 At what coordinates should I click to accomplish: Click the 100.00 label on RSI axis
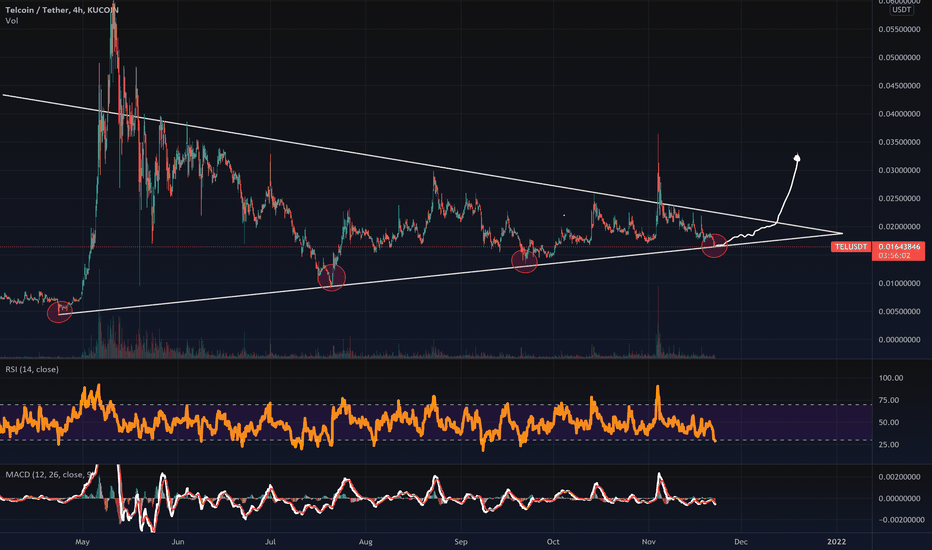tap(890, 378)
